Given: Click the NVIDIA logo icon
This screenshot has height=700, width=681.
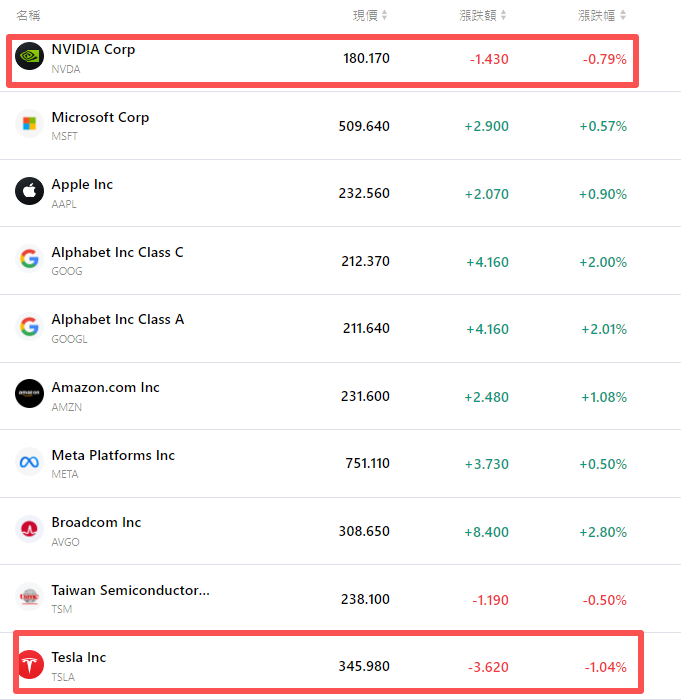Looking at the screenshot, I should pyautogui.click(x=30, y=57).
